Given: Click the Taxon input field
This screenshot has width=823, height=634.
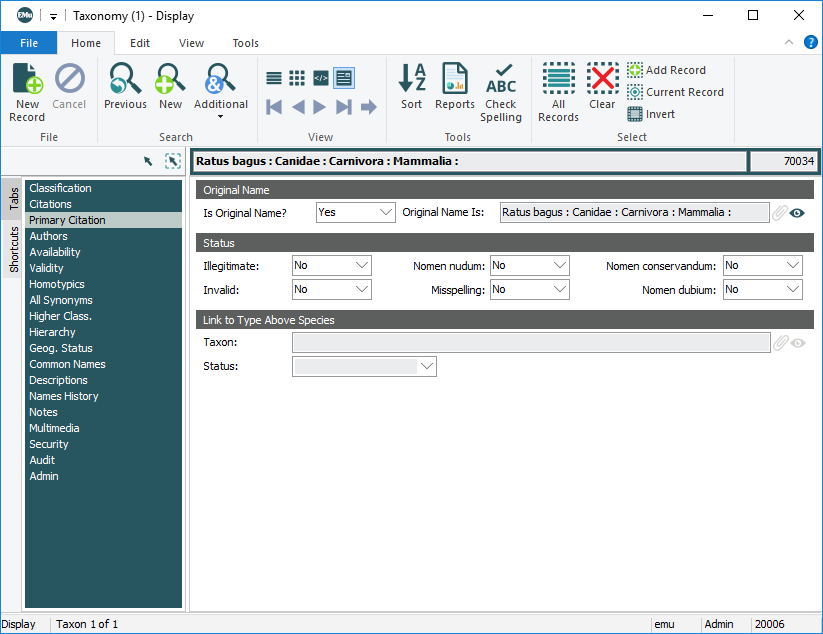Looking at the screenshot, I should (530, 343).
